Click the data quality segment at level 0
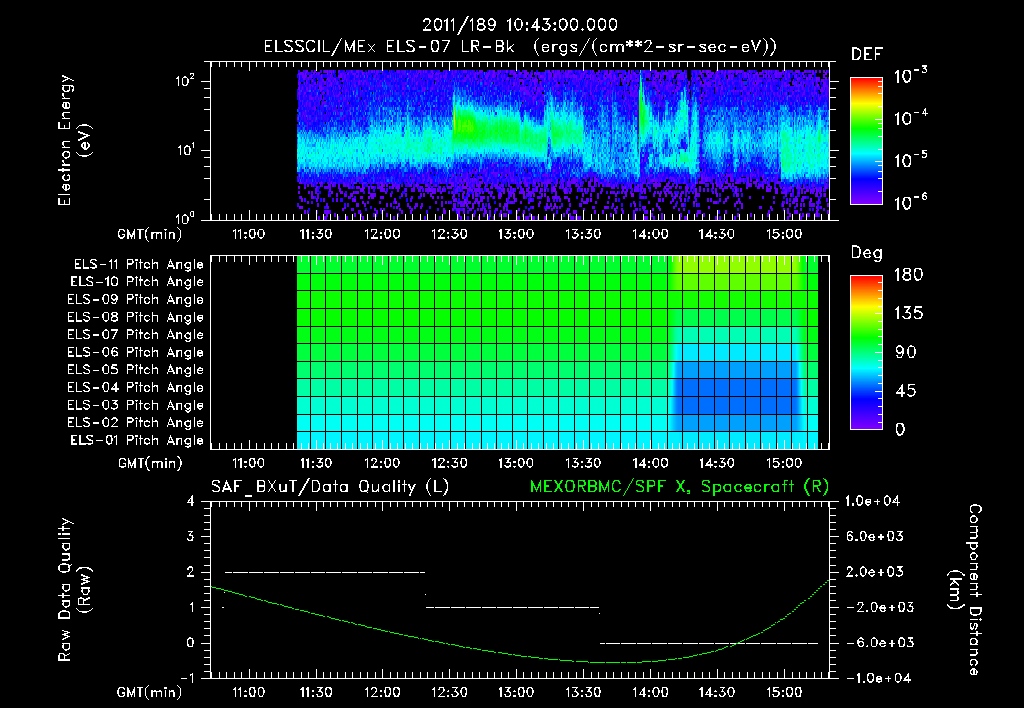1024x708 pixels. click(709, 643)
